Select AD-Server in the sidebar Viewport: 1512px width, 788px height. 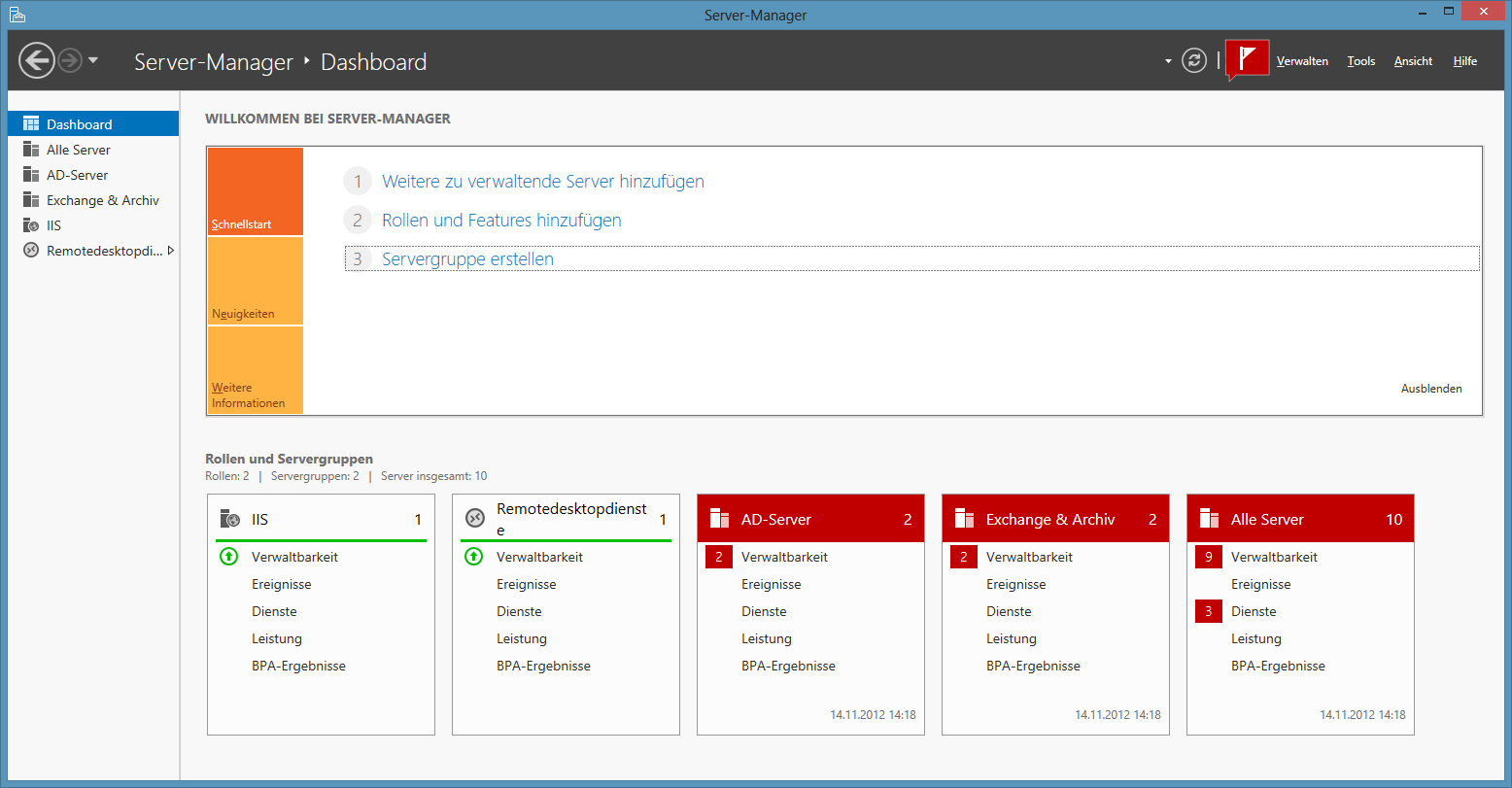93,175
